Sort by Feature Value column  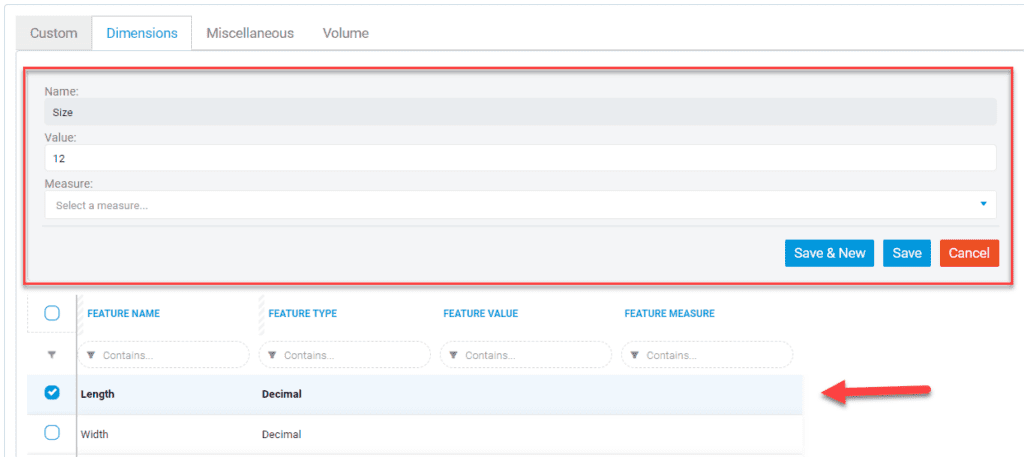(x=481, y=313)
